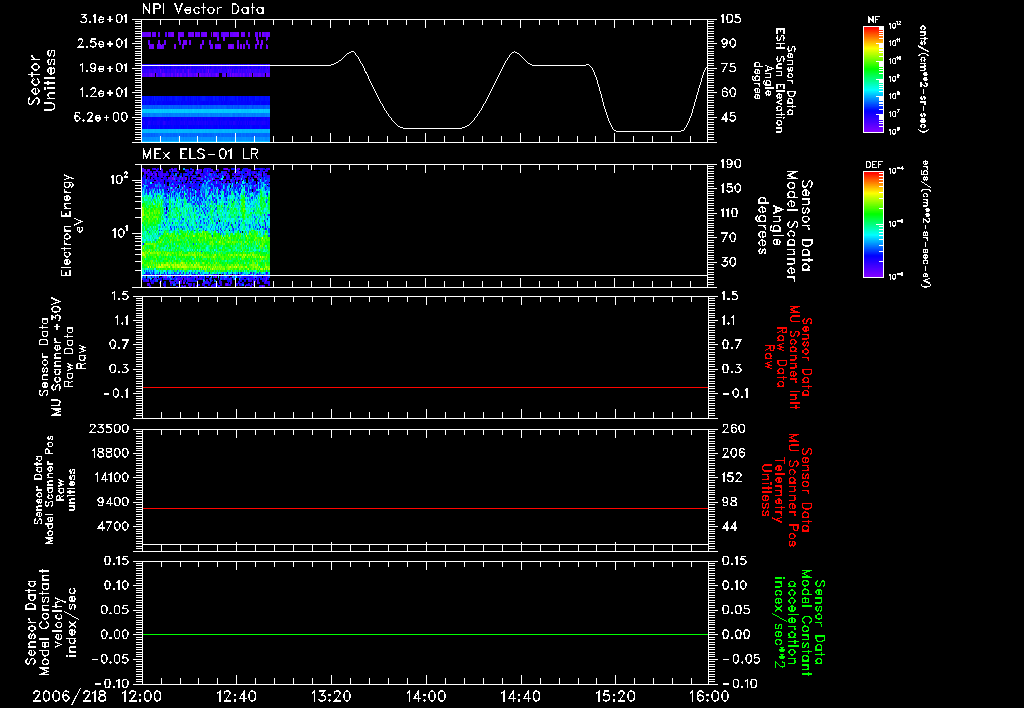Click the '98' telemetry tick value
Viewport: 1024px width, 708px height.
point(728,502)
